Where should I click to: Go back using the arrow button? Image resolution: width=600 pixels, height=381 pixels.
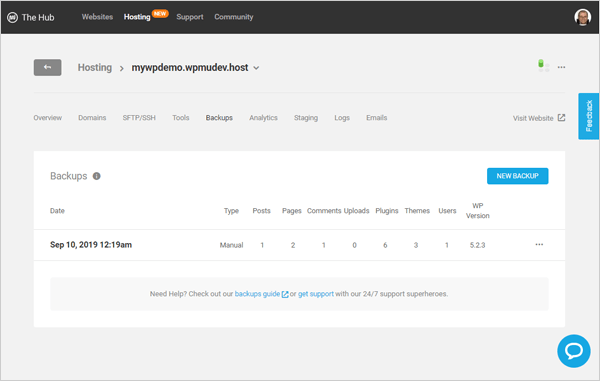pos(47,67)
